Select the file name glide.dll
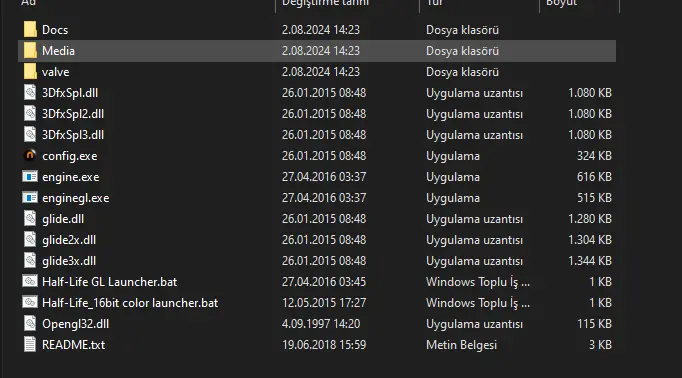 point(63,219)
